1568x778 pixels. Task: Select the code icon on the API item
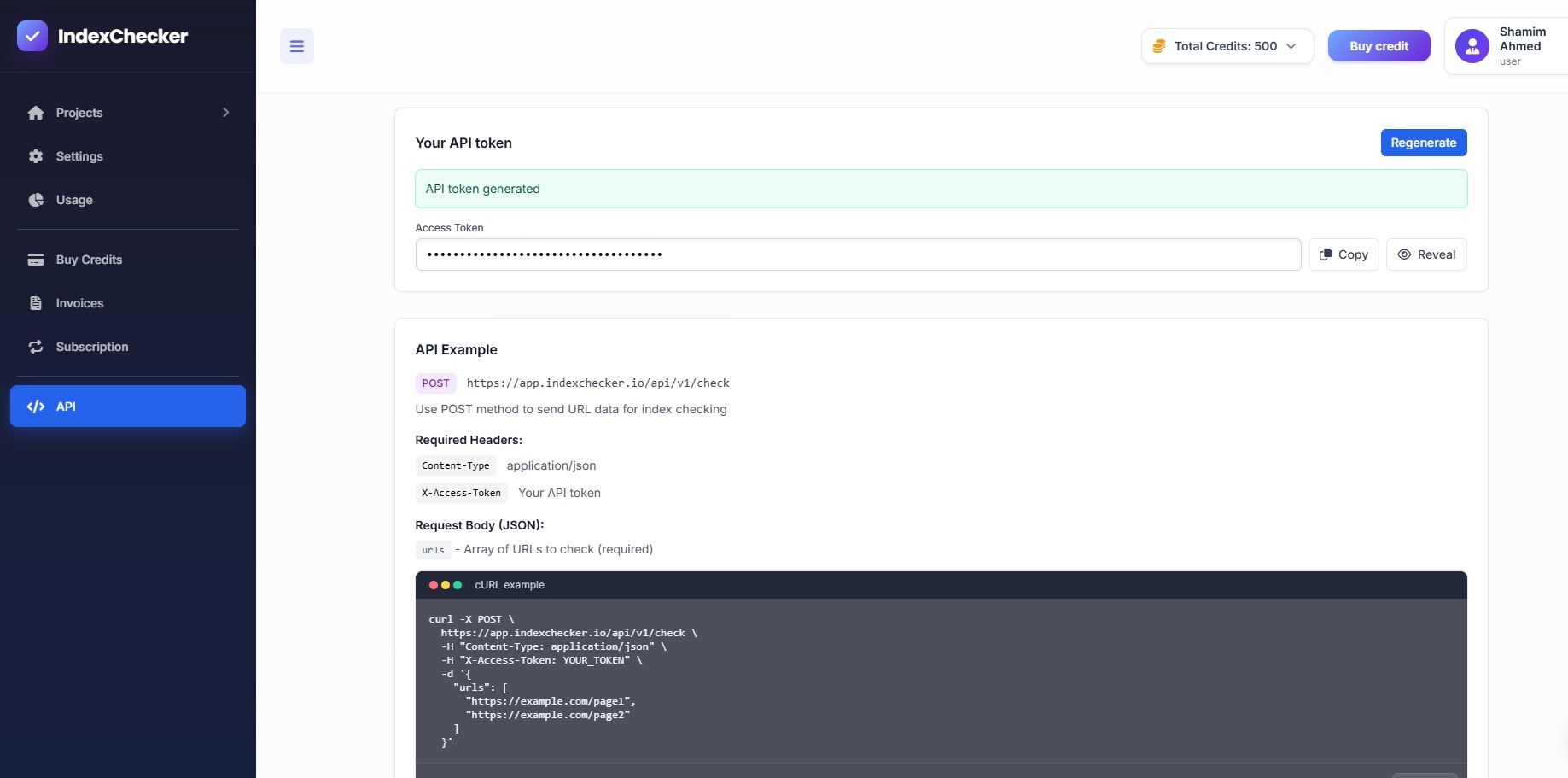coord(36,407)
